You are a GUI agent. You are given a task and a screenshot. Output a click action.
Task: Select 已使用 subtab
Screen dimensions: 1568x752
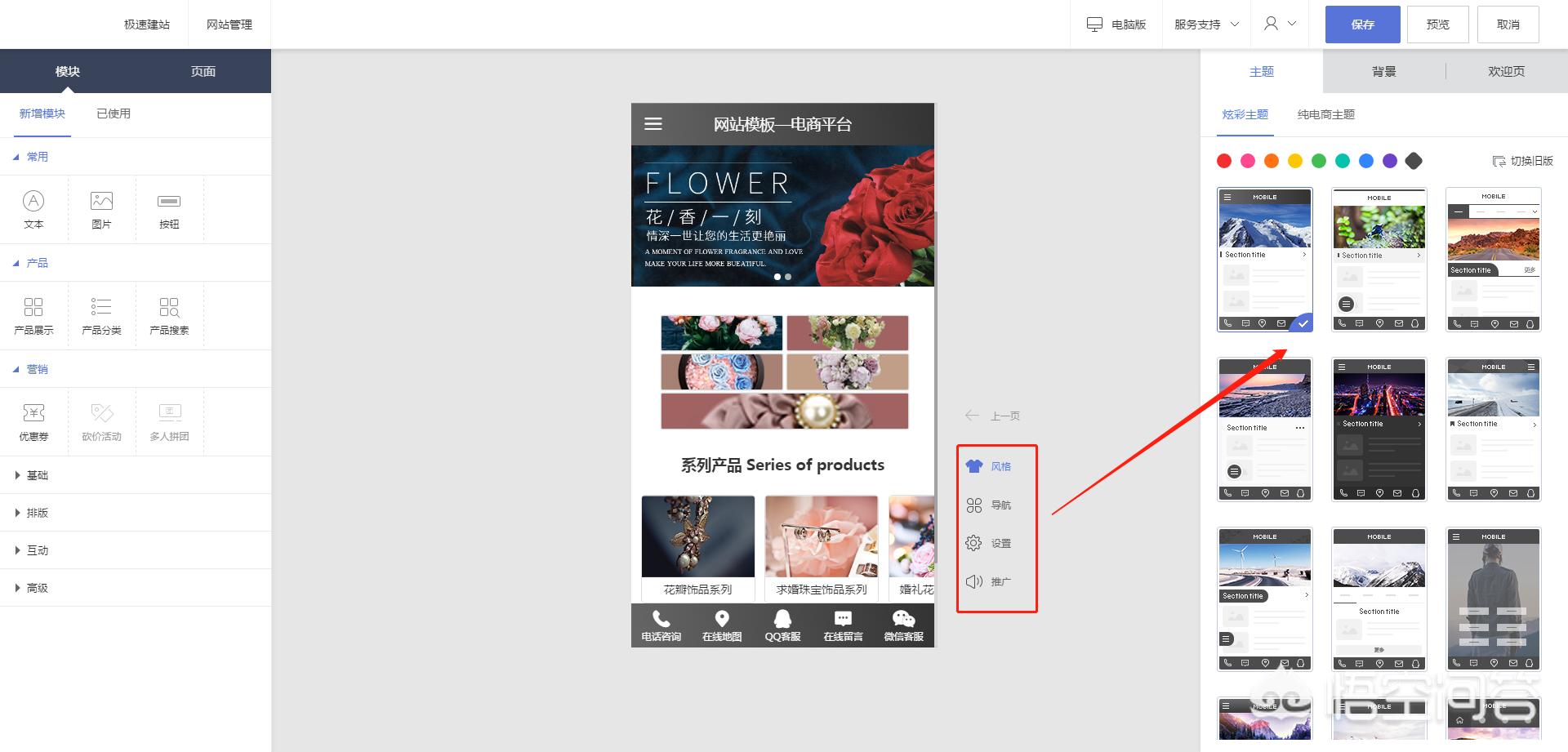point(114,113)
